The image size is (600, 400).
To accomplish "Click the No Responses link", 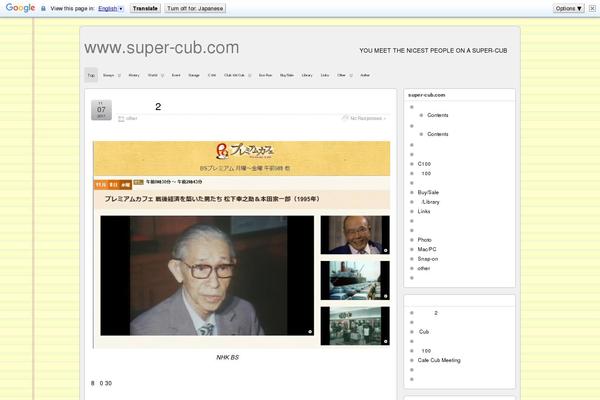I will [x=368, y=118].
